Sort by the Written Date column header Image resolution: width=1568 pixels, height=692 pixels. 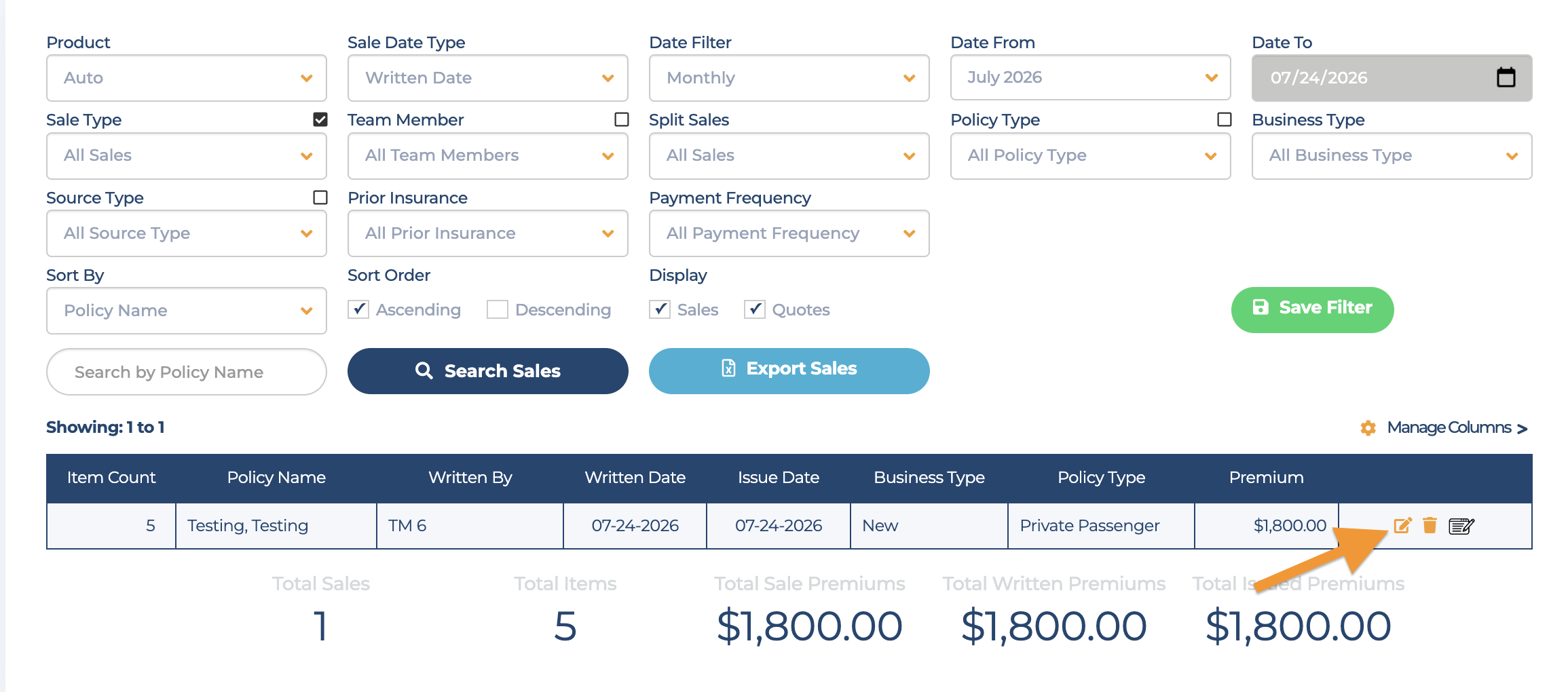point(635,478)
